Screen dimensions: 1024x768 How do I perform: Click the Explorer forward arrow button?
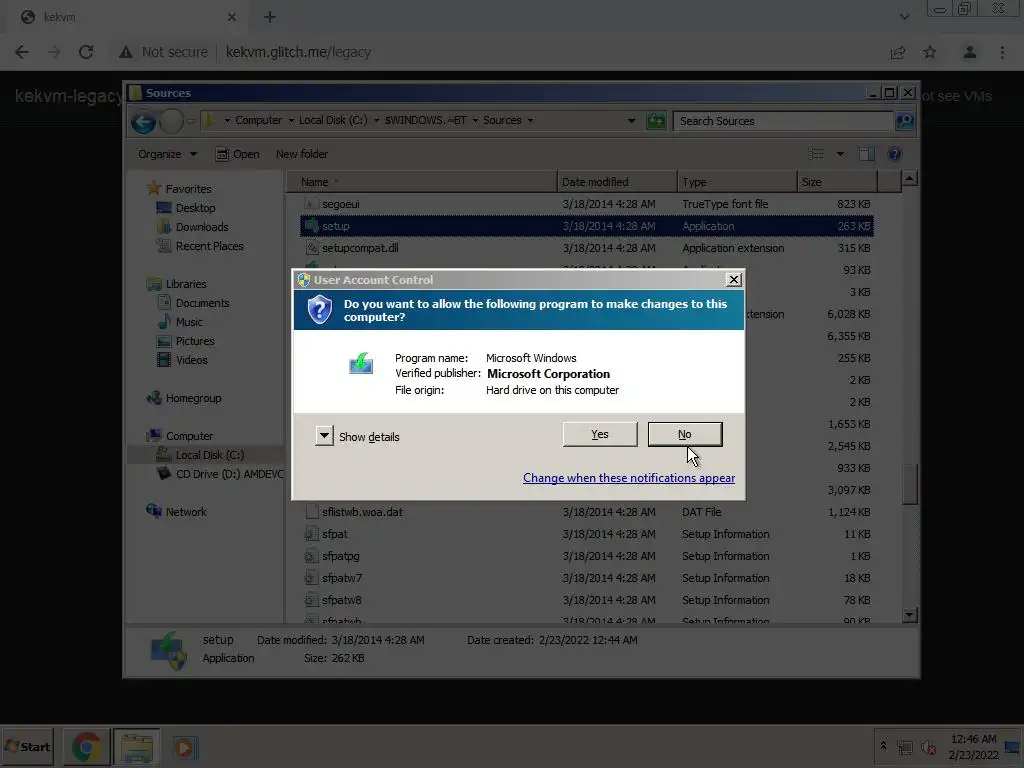(x=171, y=121)
